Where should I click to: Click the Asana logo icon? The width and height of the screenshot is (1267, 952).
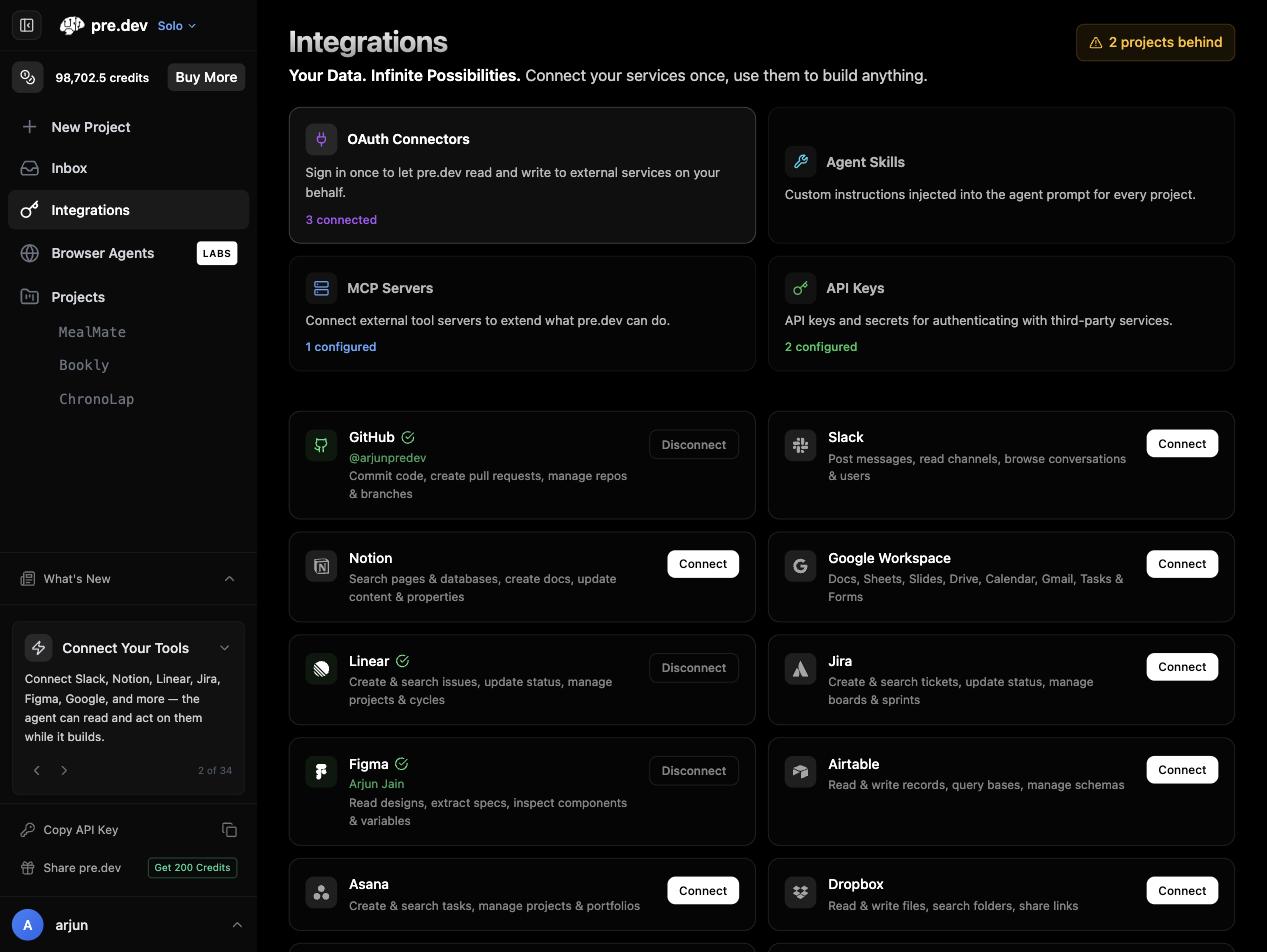[321, 892]
